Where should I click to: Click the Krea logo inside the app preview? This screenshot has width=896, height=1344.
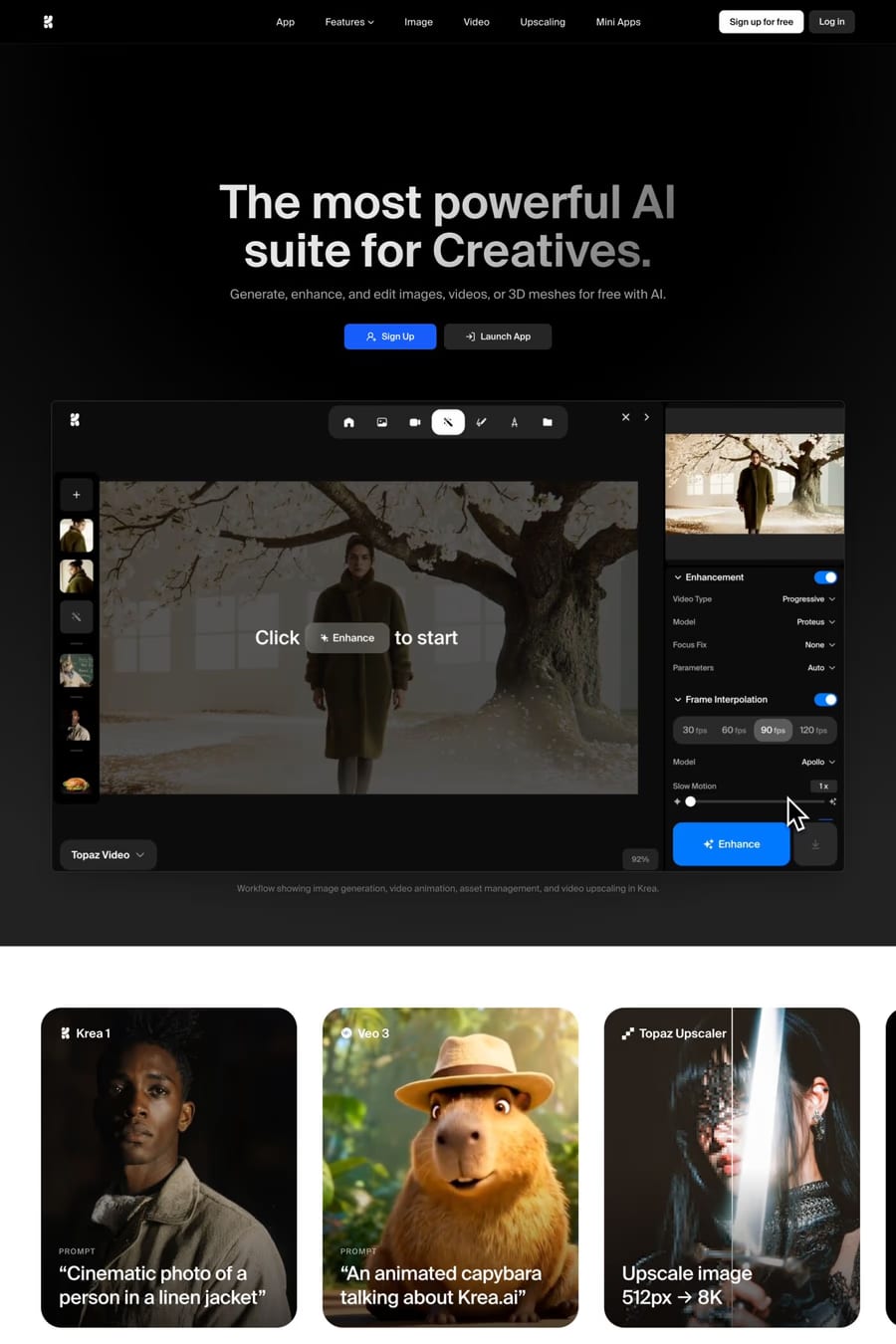(75, 420)
